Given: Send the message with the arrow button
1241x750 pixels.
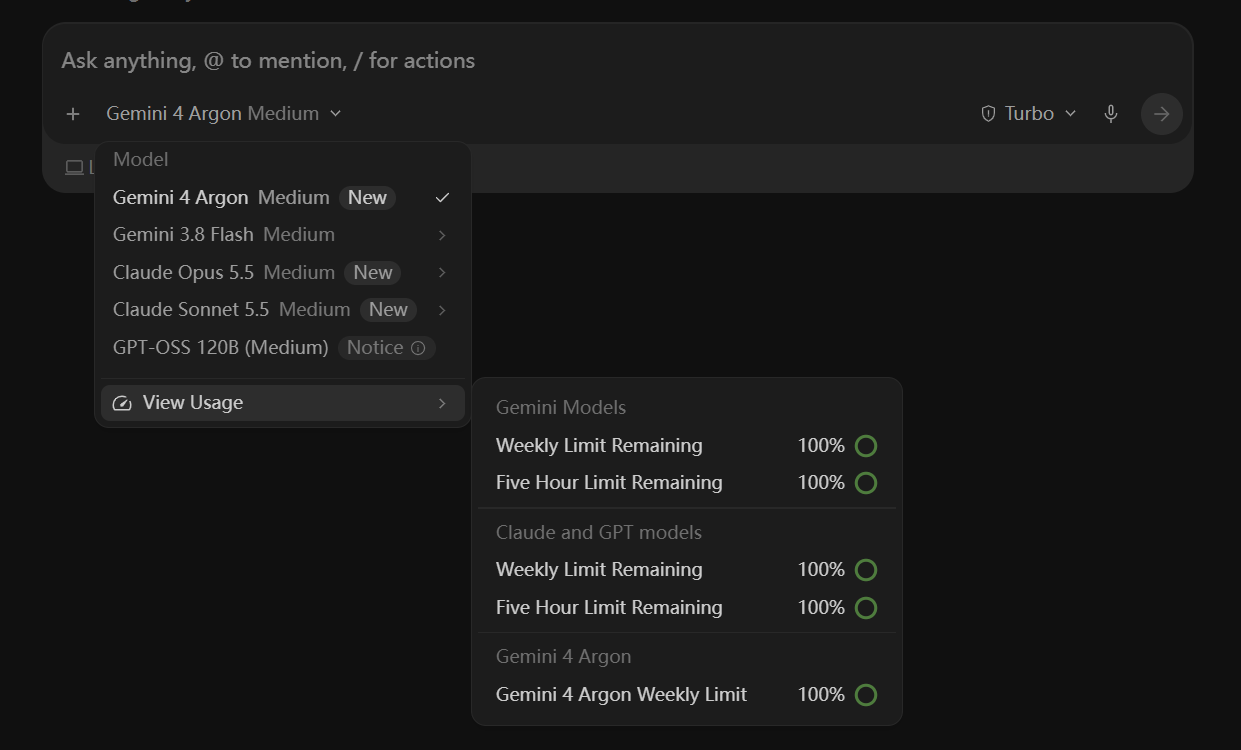Looking at the screenshot, I should click(1162, 114).
